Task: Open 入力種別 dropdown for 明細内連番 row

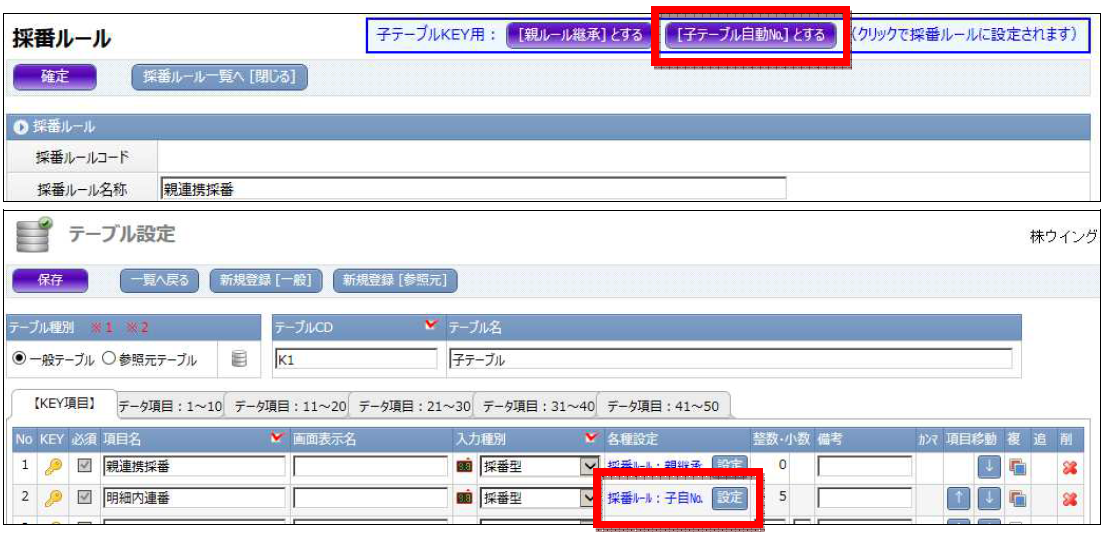Action: (x=588, y=497)
